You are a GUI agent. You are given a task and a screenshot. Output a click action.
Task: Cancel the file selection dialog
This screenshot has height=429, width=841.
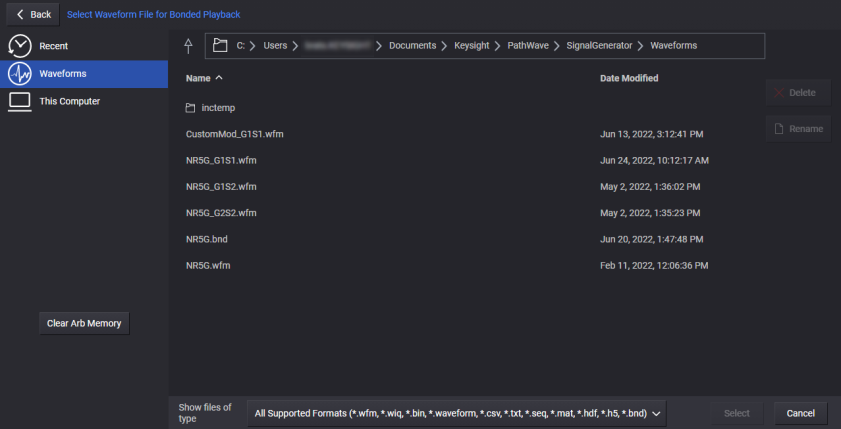click(x=800, y=413)
